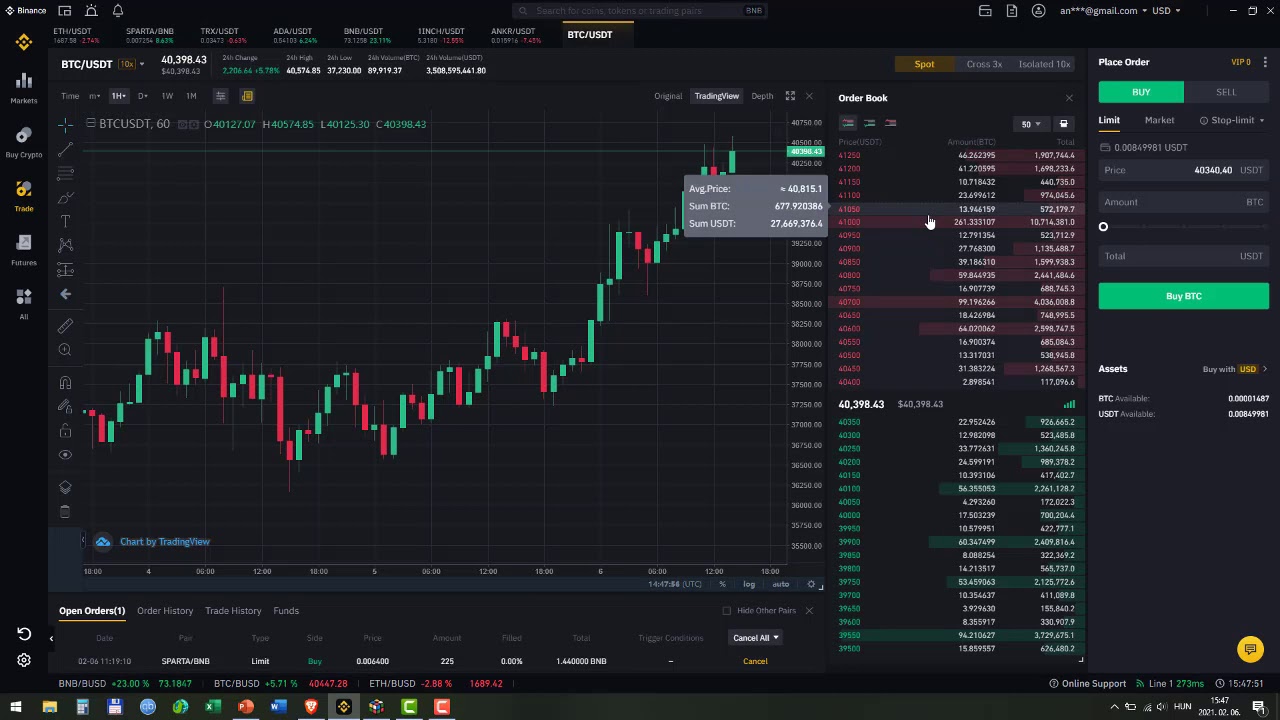The image size is (1280, 720).
Task: Enable the Hide Other Pairs checkbox
Action: coord(727,611)
